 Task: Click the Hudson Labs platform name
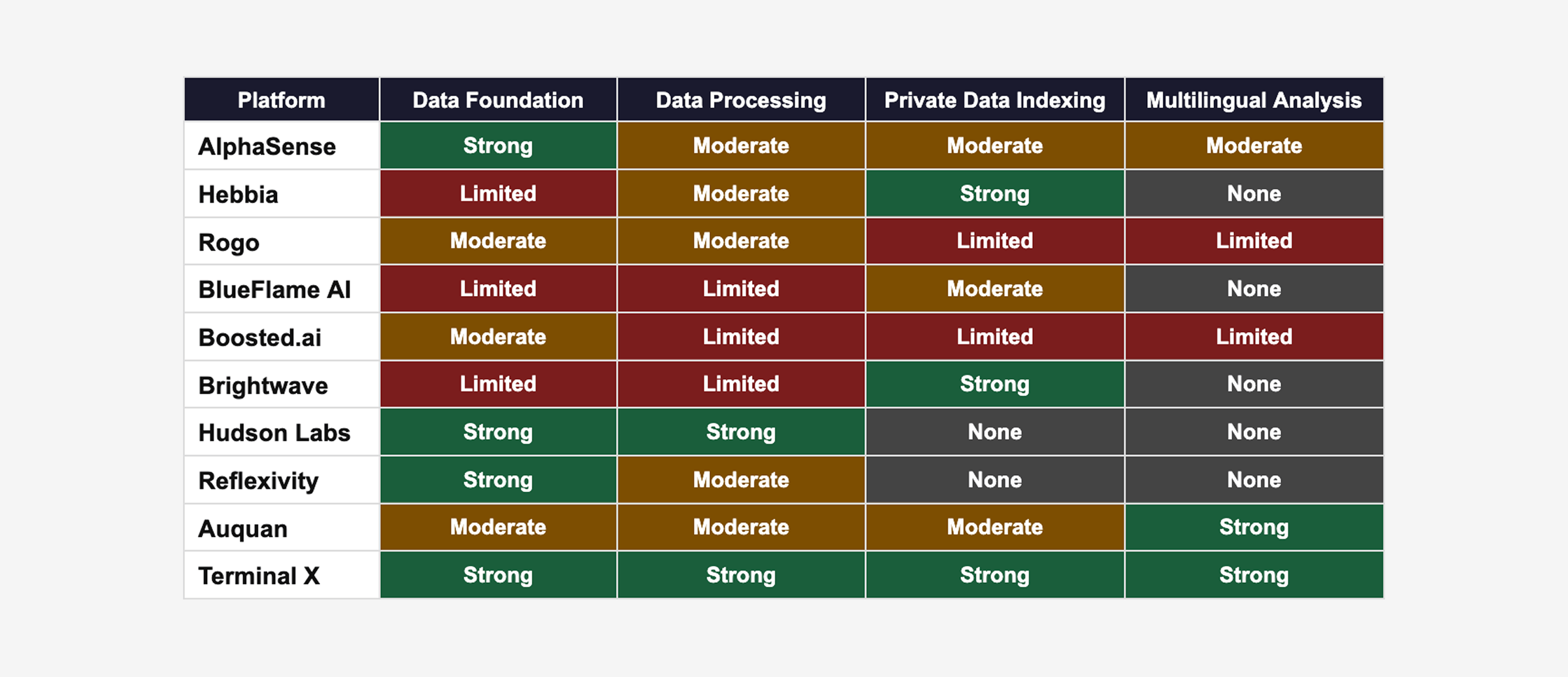[274, 433]
